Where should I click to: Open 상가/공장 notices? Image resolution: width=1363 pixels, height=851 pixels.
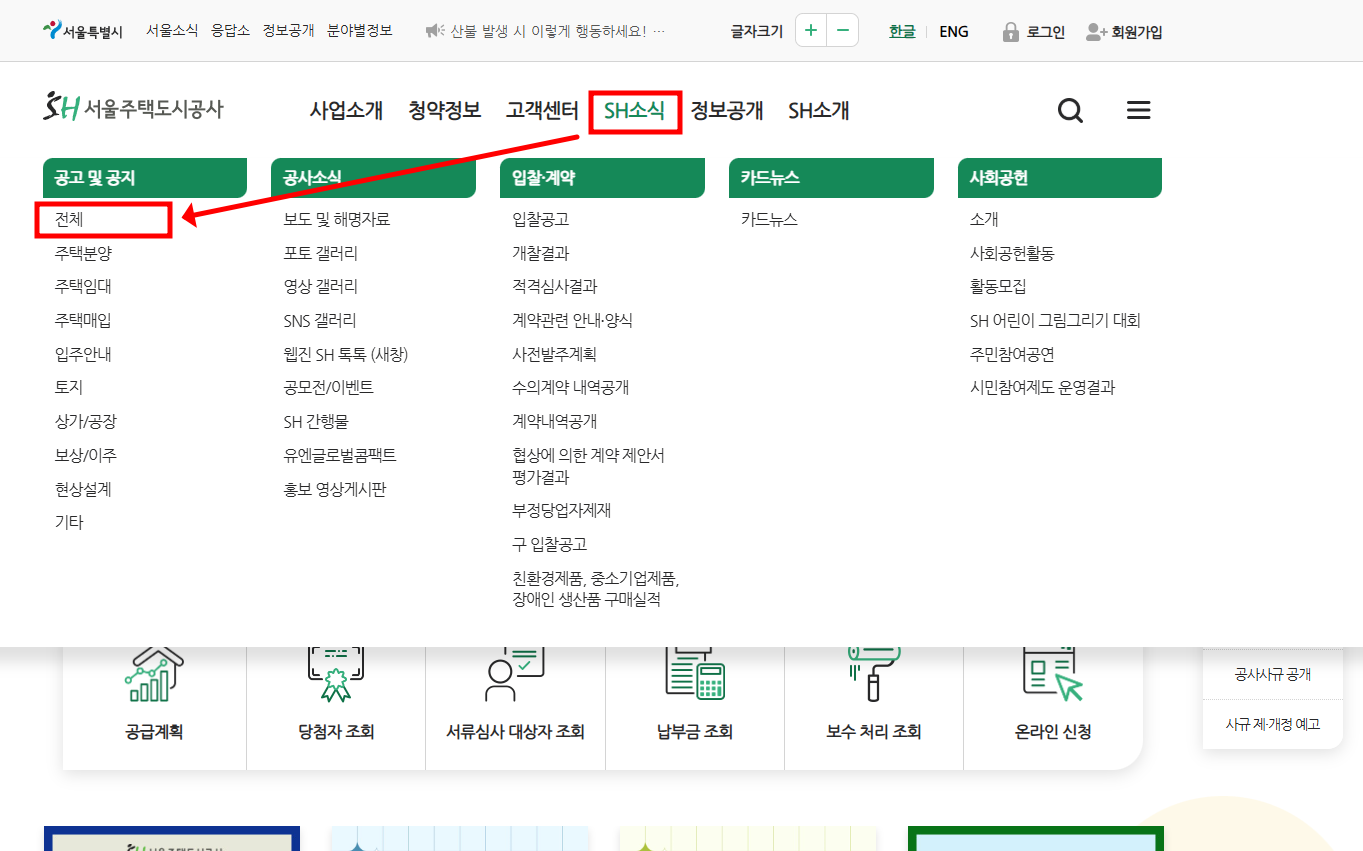[x=86, y=421]
